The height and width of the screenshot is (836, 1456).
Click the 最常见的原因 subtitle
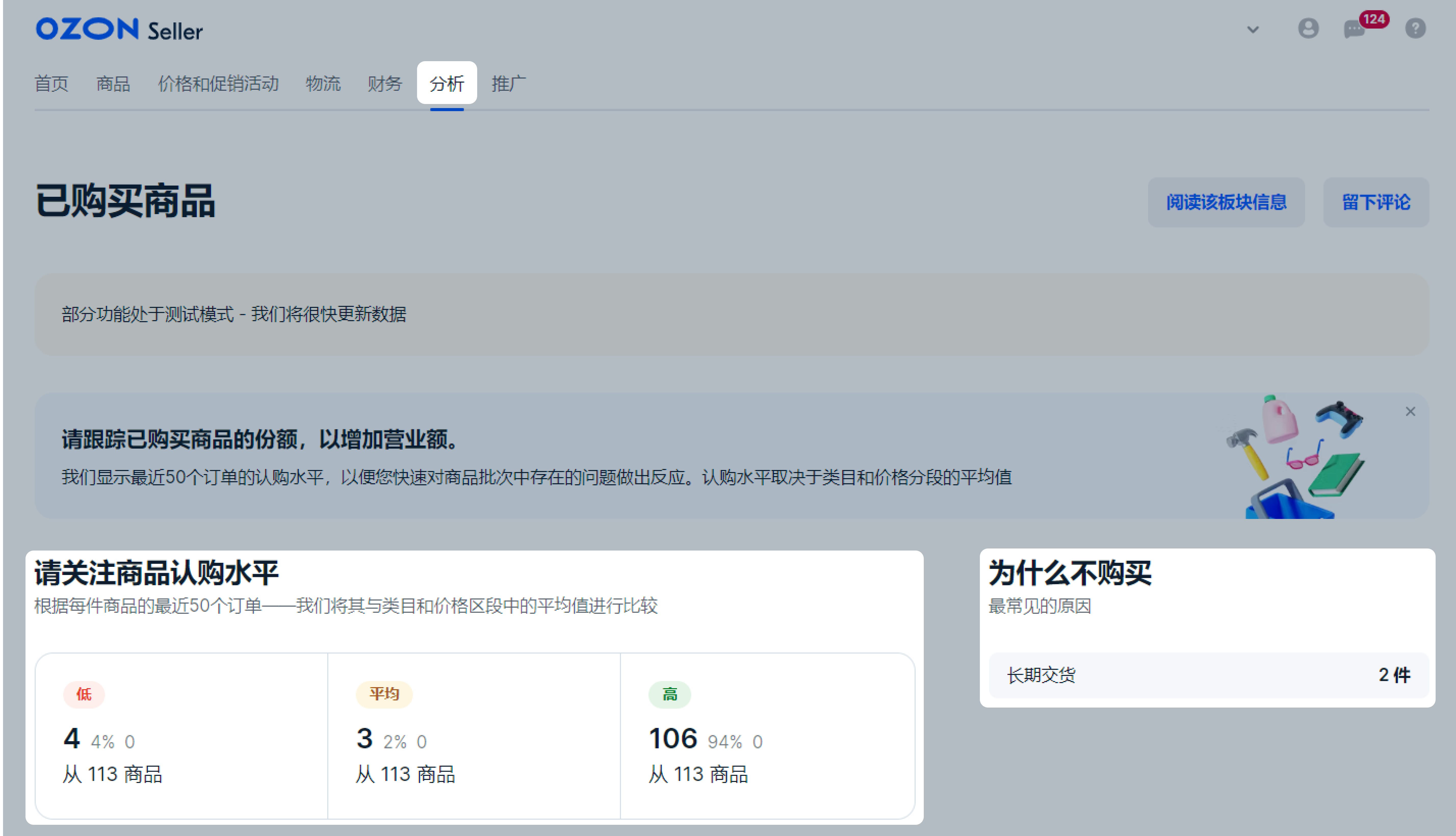1040,606
